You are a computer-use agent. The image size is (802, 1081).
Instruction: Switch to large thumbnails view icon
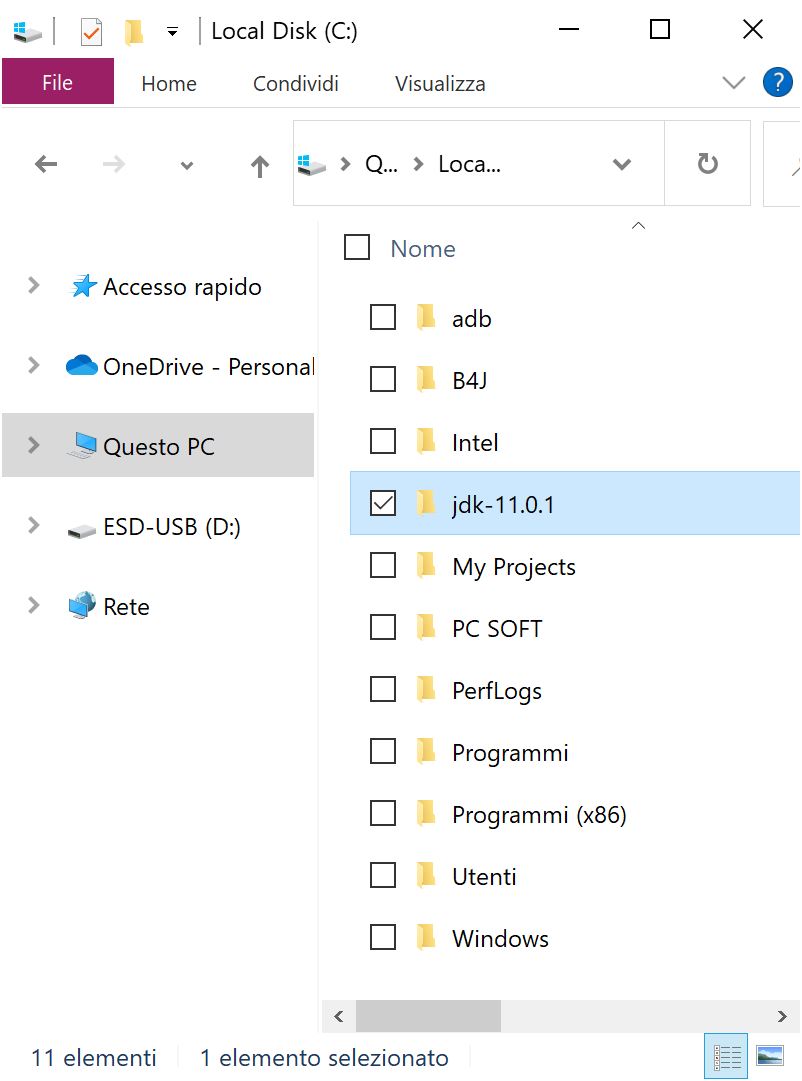pyautogui.click(x=769, y=1057)
